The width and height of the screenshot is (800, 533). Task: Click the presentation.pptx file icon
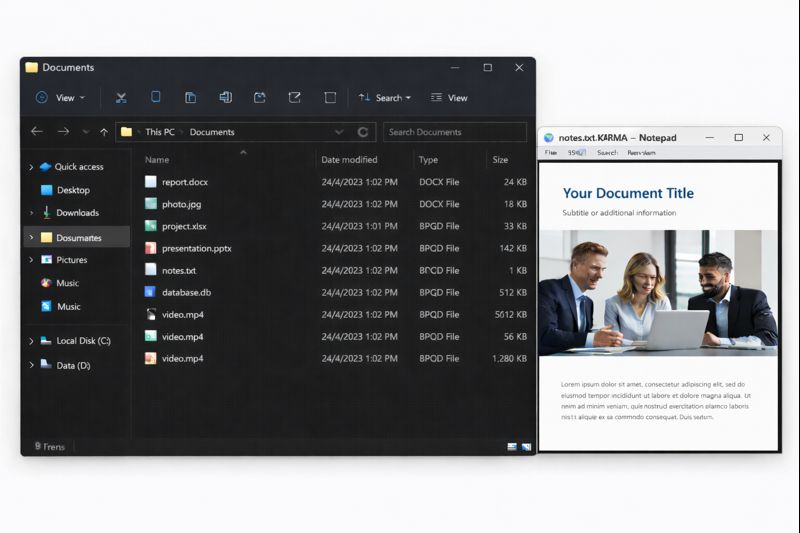coord(151,248)
